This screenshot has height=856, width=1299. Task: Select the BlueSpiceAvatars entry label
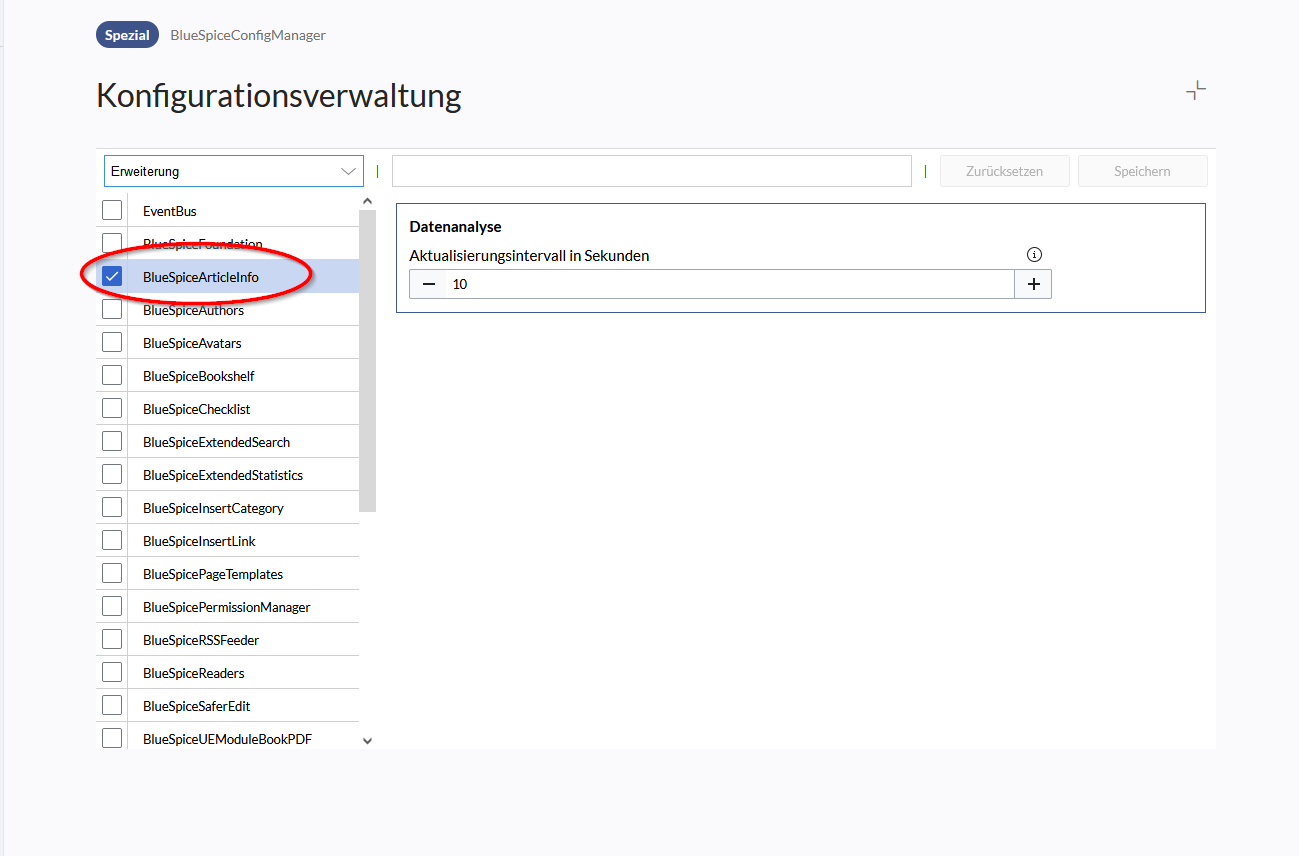[192, 343]
